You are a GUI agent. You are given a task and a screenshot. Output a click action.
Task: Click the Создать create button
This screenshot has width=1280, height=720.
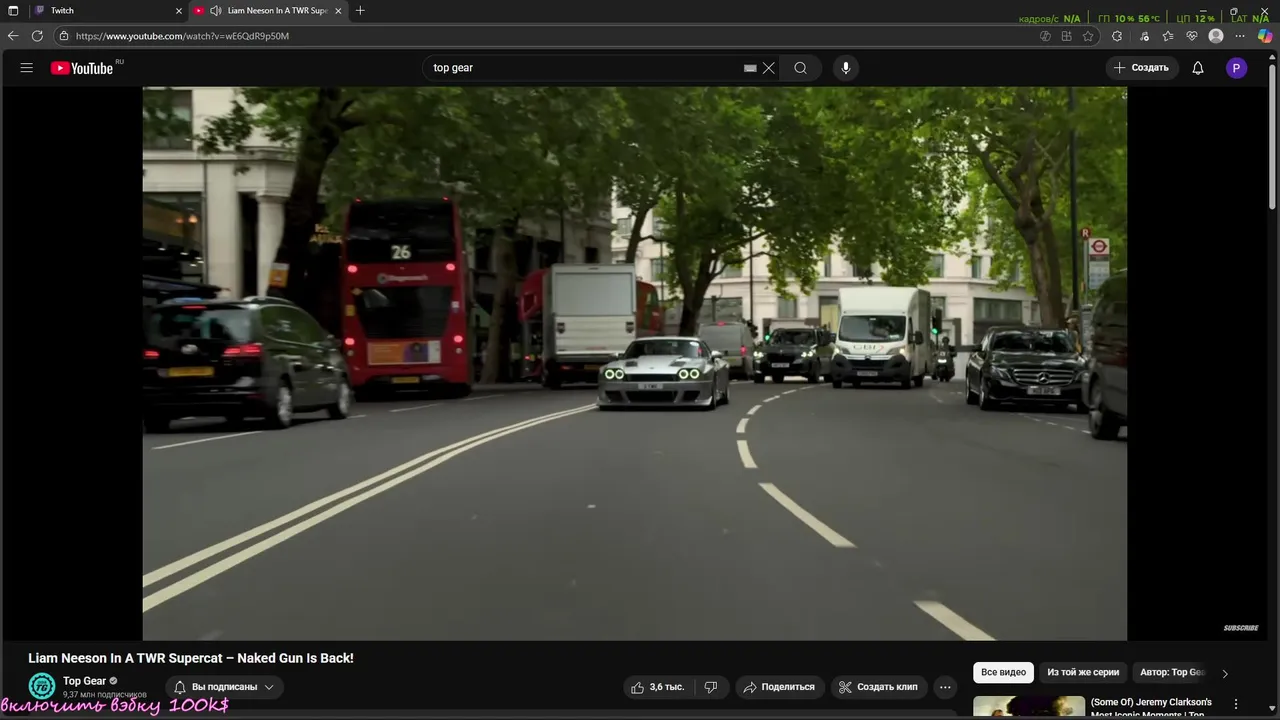(1141, 68)
